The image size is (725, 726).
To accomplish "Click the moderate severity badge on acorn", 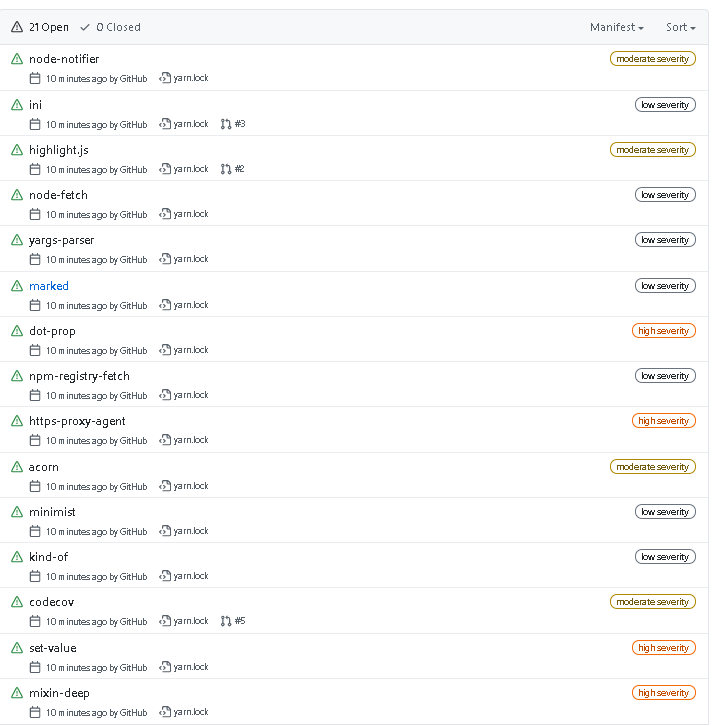I will point(653,467).
